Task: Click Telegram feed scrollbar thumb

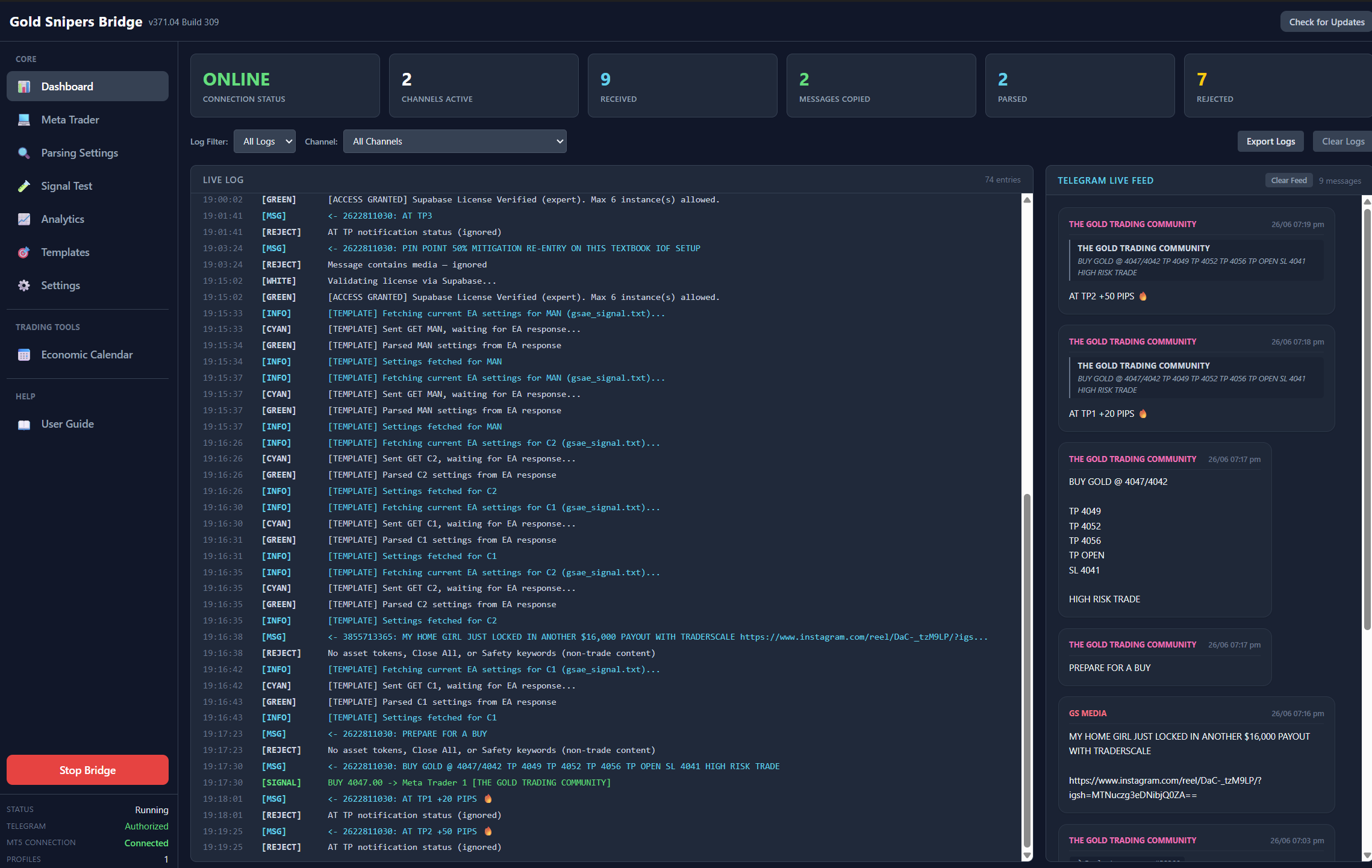Action: (x=1367, y=419)
